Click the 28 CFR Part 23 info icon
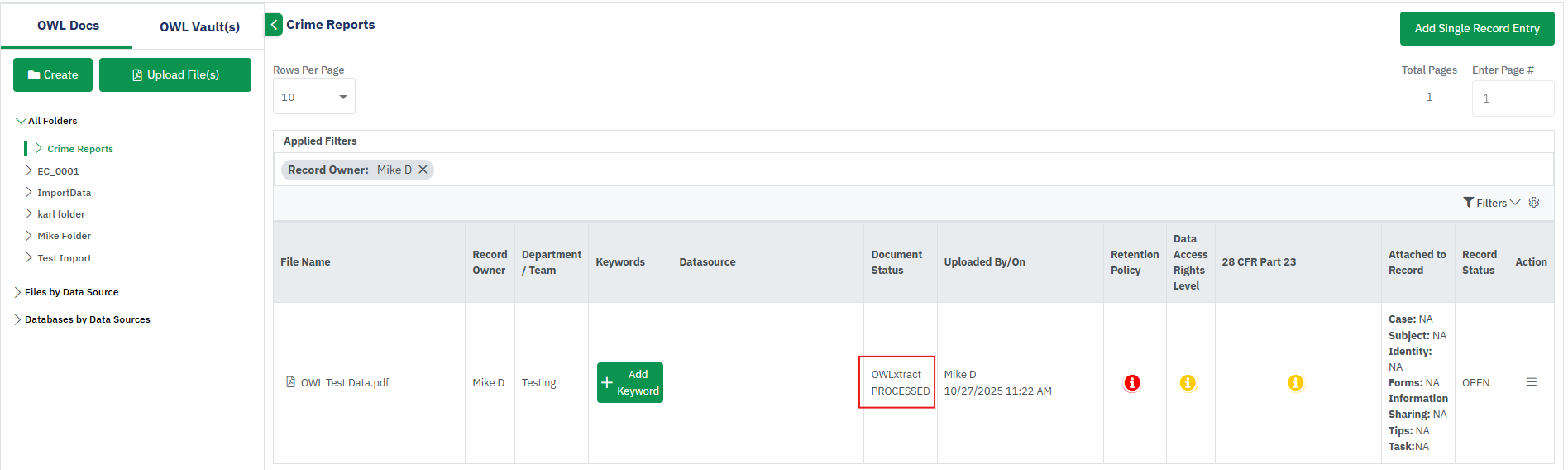1568x470 pixels. (1295, 383)
